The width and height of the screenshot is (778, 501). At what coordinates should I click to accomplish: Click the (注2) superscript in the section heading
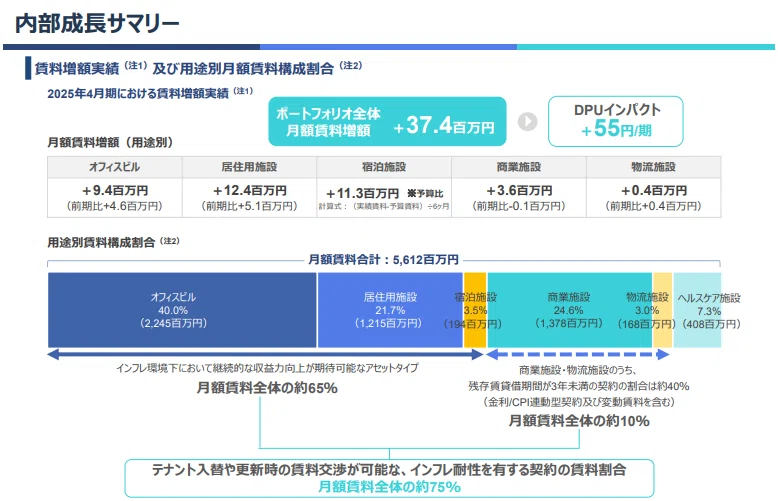351,65
